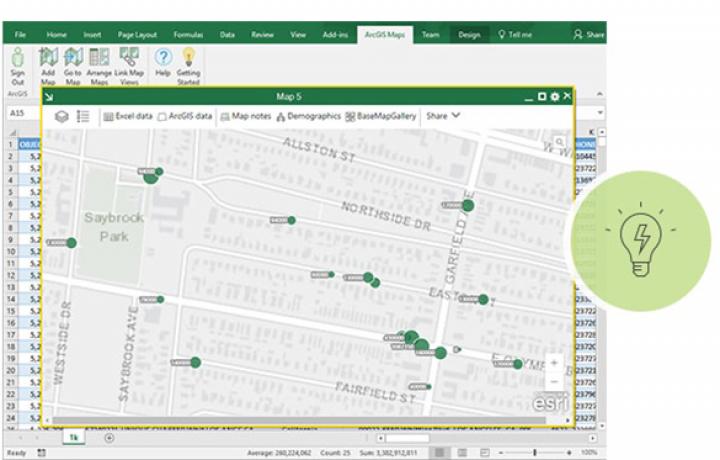
Task: Collapse the ribbon with the chevron
Action: (x=600, y=94)
